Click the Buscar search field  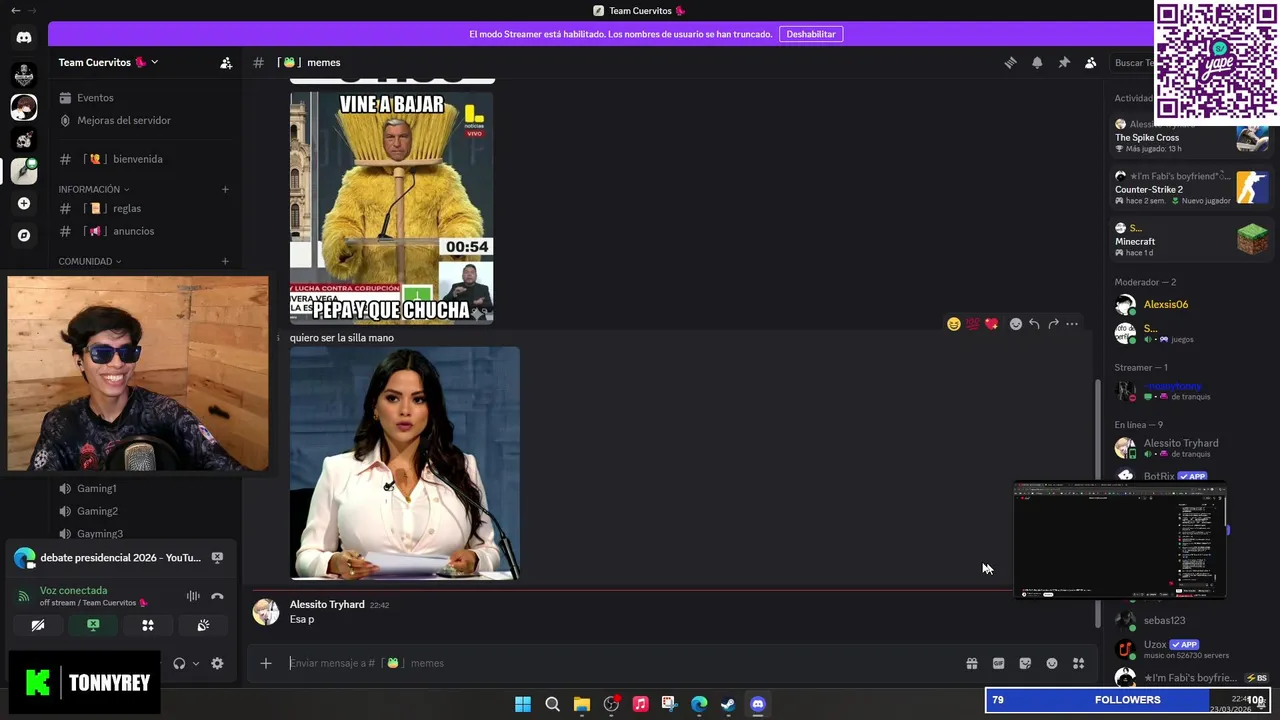tap(1132, 62)
